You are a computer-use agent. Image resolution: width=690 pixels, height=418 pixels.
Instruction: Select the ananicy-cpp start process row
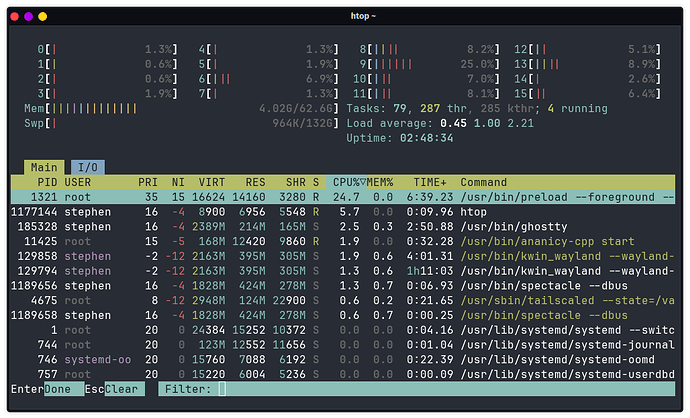tap(343, 241)
